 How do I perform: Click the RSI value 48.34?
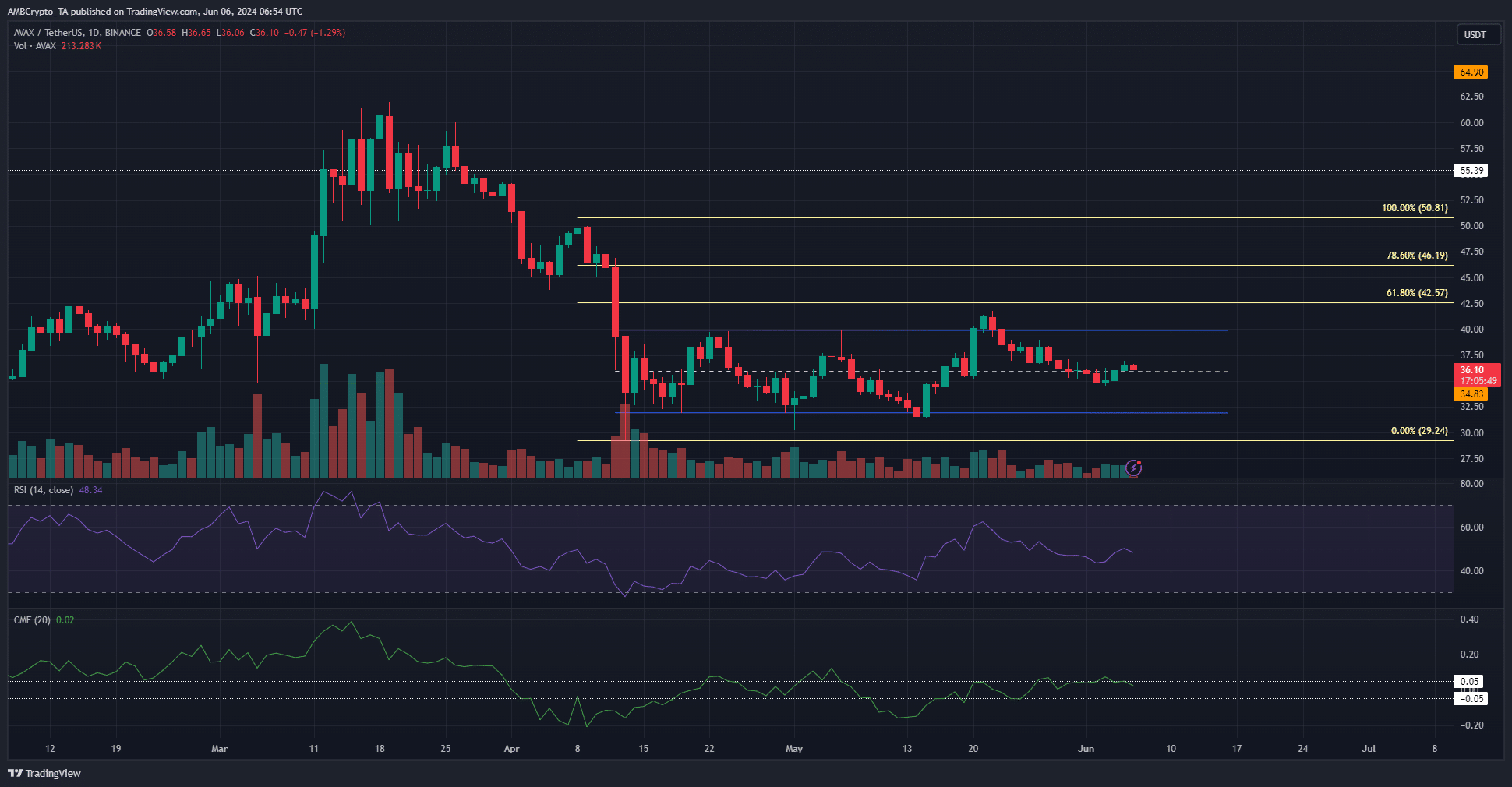pyautogui.click(x=90, y=490)
